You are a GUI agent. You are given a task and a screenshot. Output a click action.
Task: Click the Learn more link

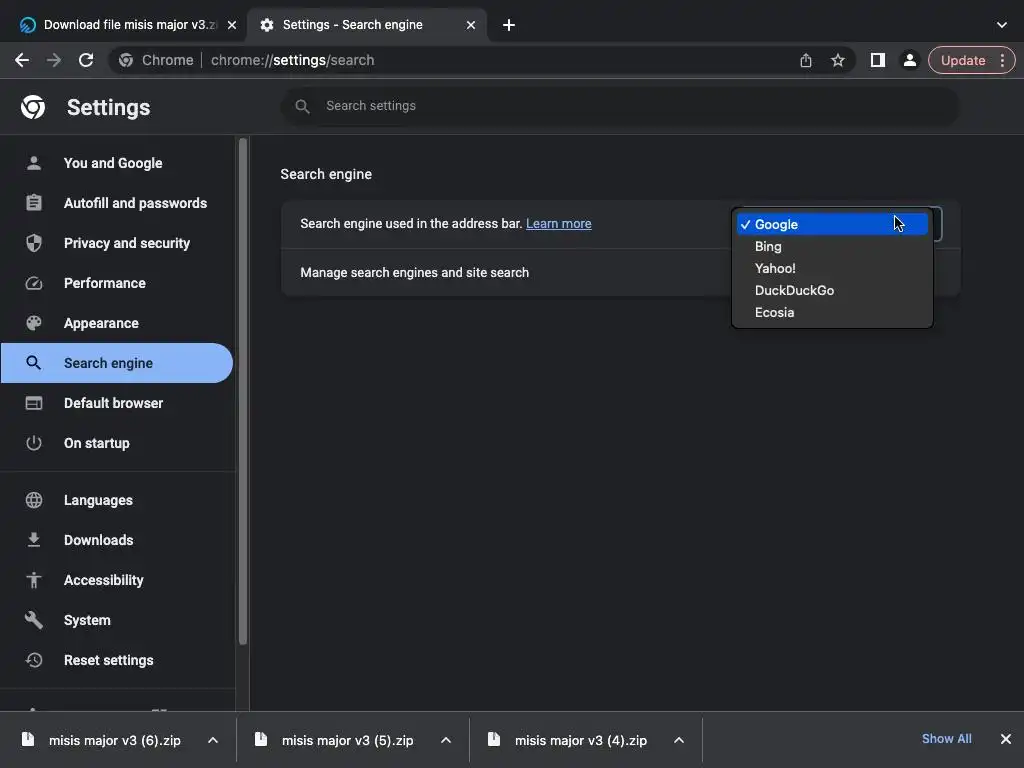558,224
